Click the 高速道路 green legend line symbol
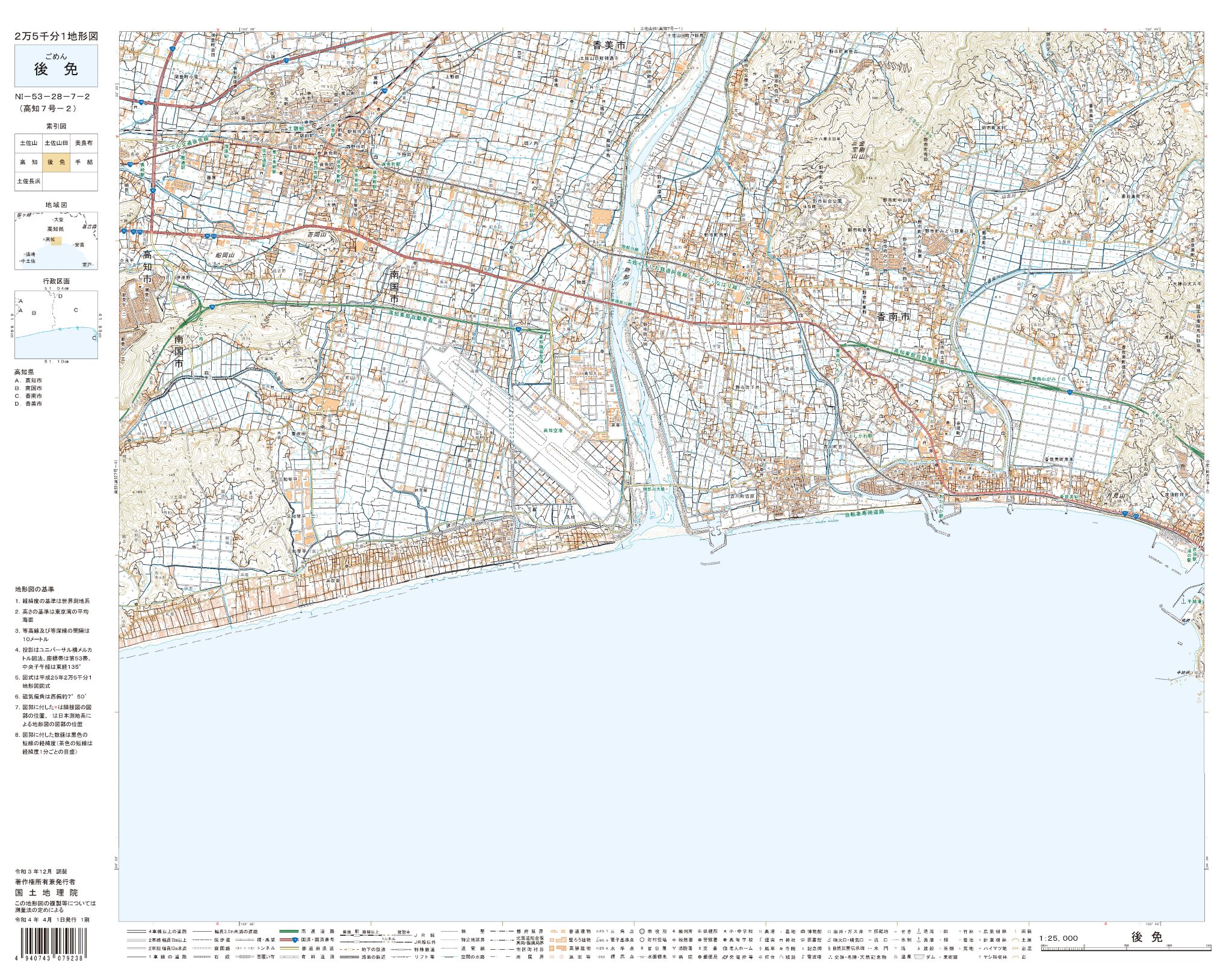Screen dimensions: 1232x975 [x=289, y=931]
